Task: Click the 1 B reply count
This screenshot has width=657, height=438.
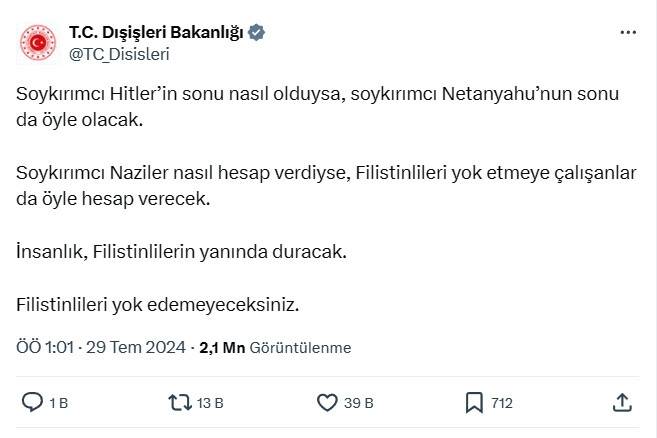Action: point(58,403)
